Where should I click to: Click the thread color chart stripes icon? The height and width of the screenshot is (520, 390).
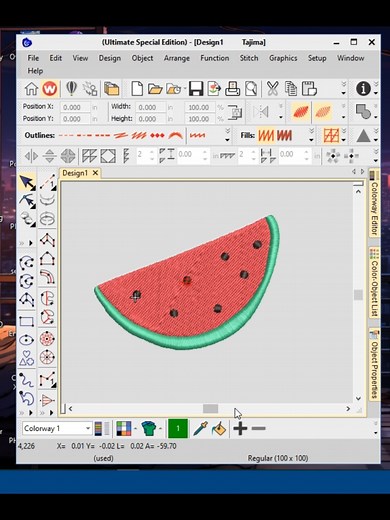tap(102, 429)
